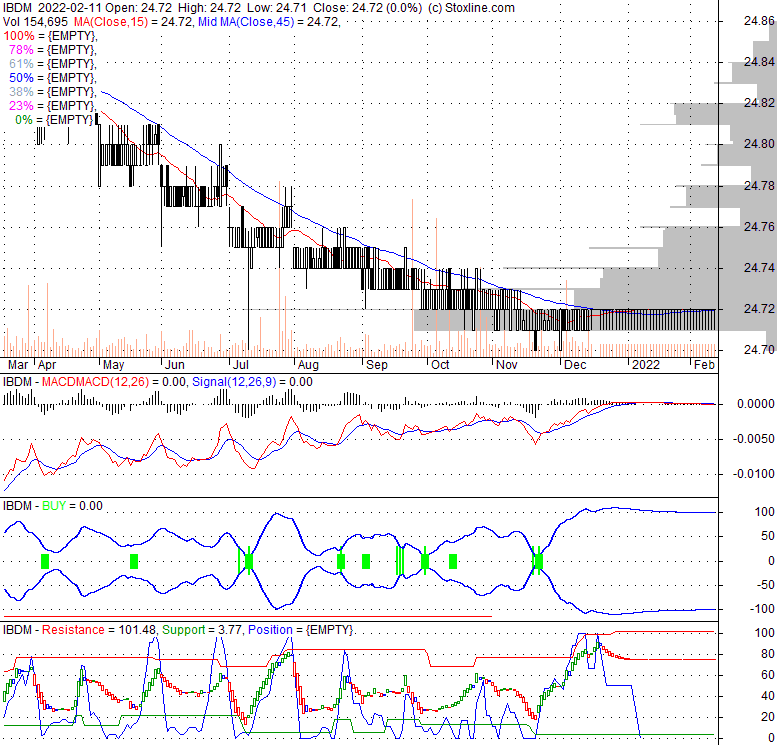Viewport: 778px width, 746px height.
Task: Click the 24.74 price axis value
Action: [759, 268]
